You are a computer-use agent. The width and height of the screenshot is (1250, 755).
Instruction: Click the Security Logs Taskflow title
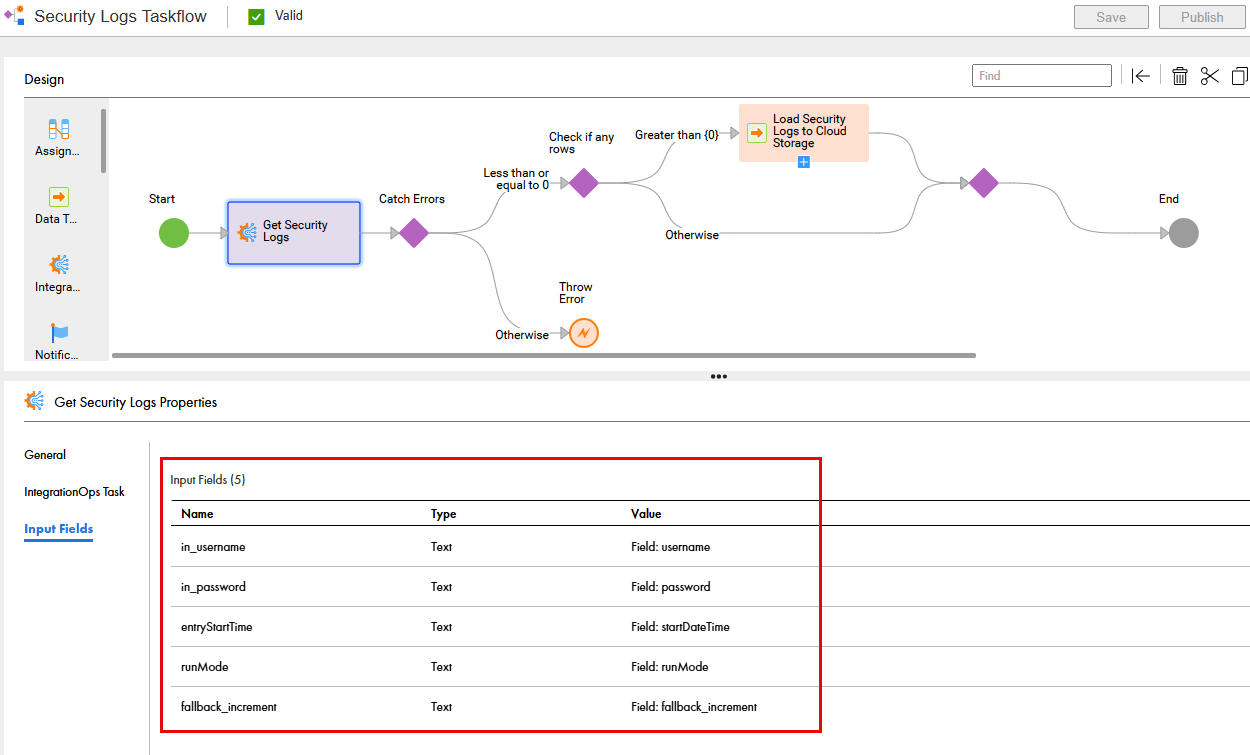[x=121, y=17]
